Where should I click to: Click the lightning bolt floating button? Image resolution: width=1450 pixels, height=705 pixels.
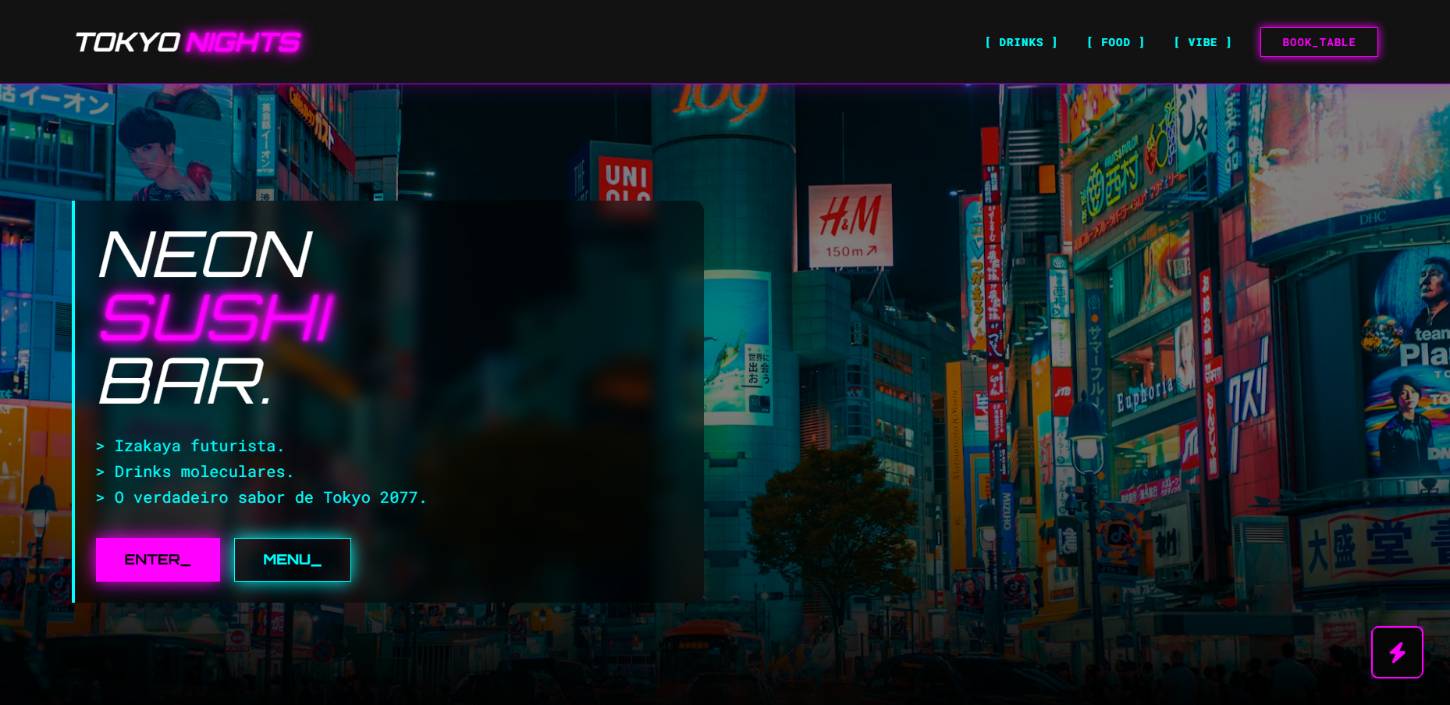1396,652
